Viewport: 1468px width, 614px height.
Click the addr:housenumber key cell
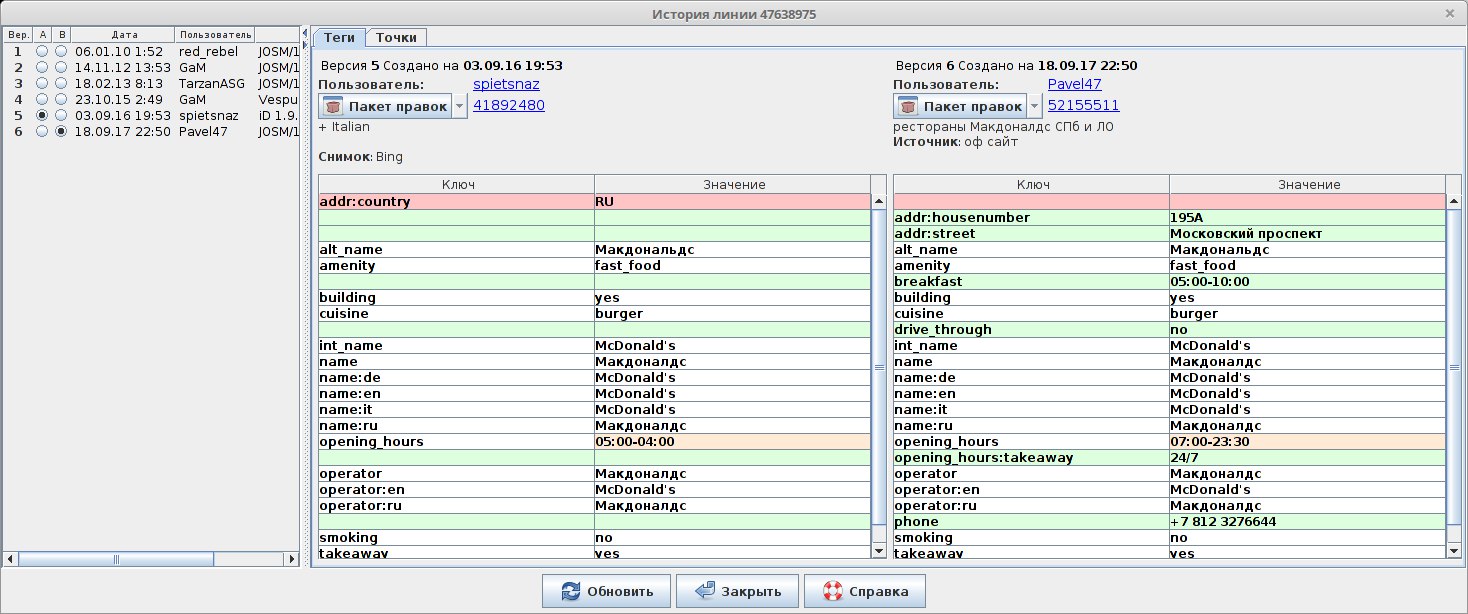(x=1031, y=217)
